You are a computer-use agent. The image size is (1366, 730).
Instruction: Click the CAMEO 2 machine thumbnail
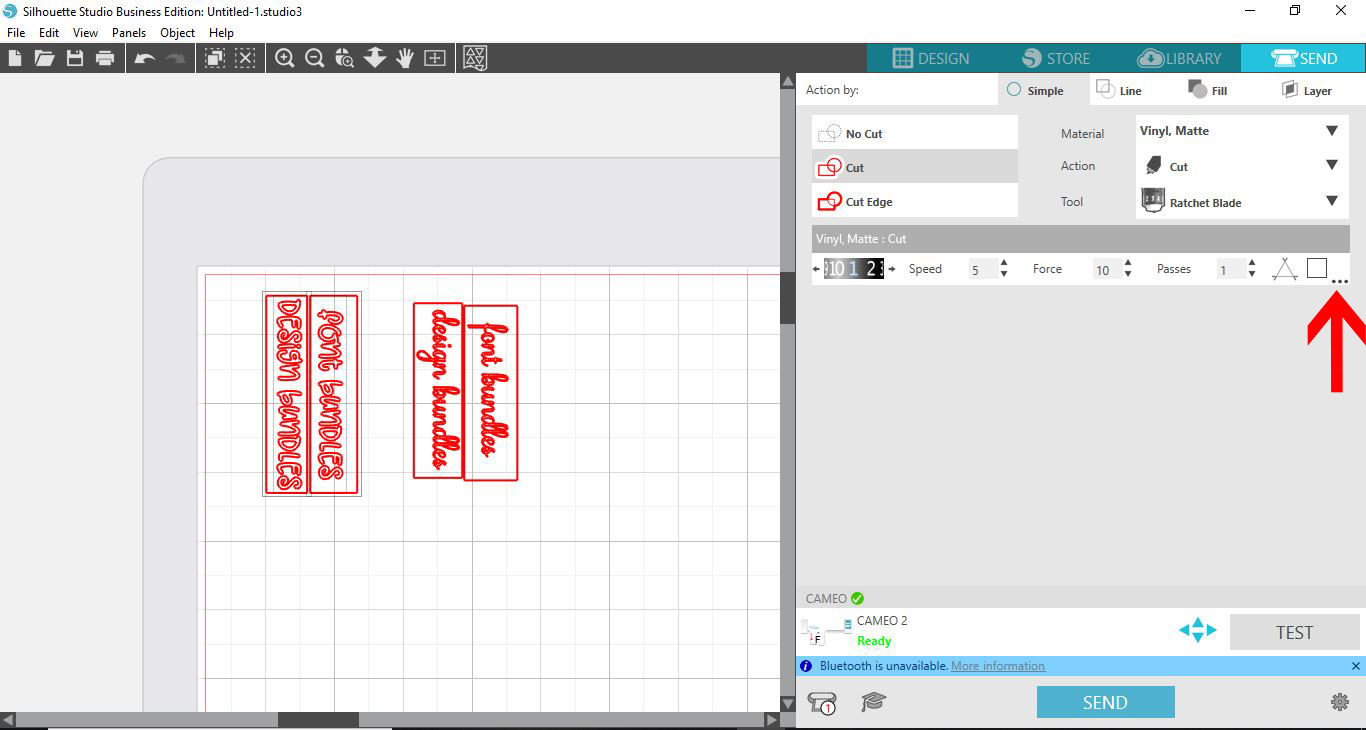pyautogui.click(x=825, y=631)
